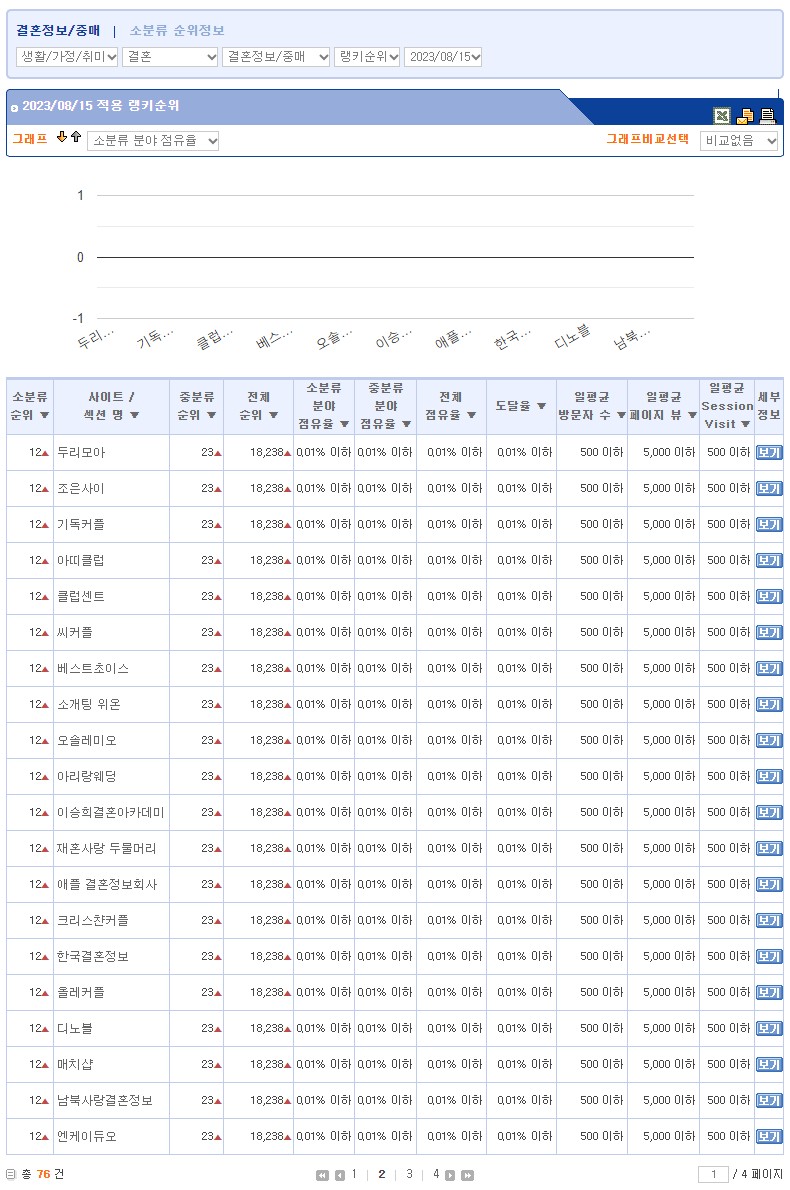Jump to the first page arrow
The image size is (790, 1190).
point(322,1175)
